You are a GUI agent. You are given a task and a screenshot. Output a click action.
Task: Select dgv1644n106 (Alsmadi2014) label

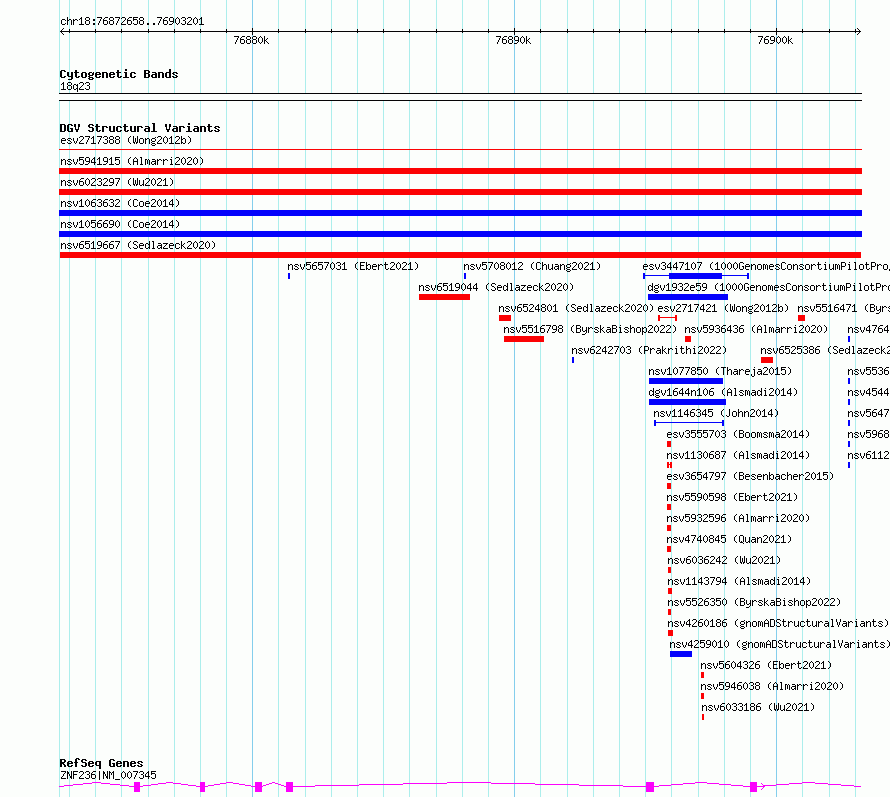tap(723, 392)
